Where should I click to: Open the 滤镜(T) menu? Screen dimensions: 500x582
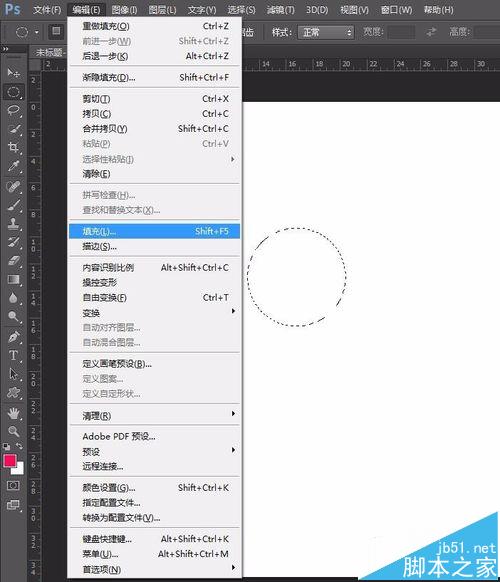point(281,10)
